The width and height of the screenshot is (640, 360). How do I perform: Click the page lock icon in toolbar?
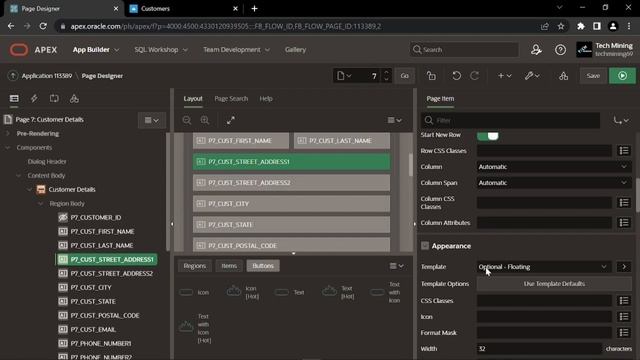(x=431, y=76)
